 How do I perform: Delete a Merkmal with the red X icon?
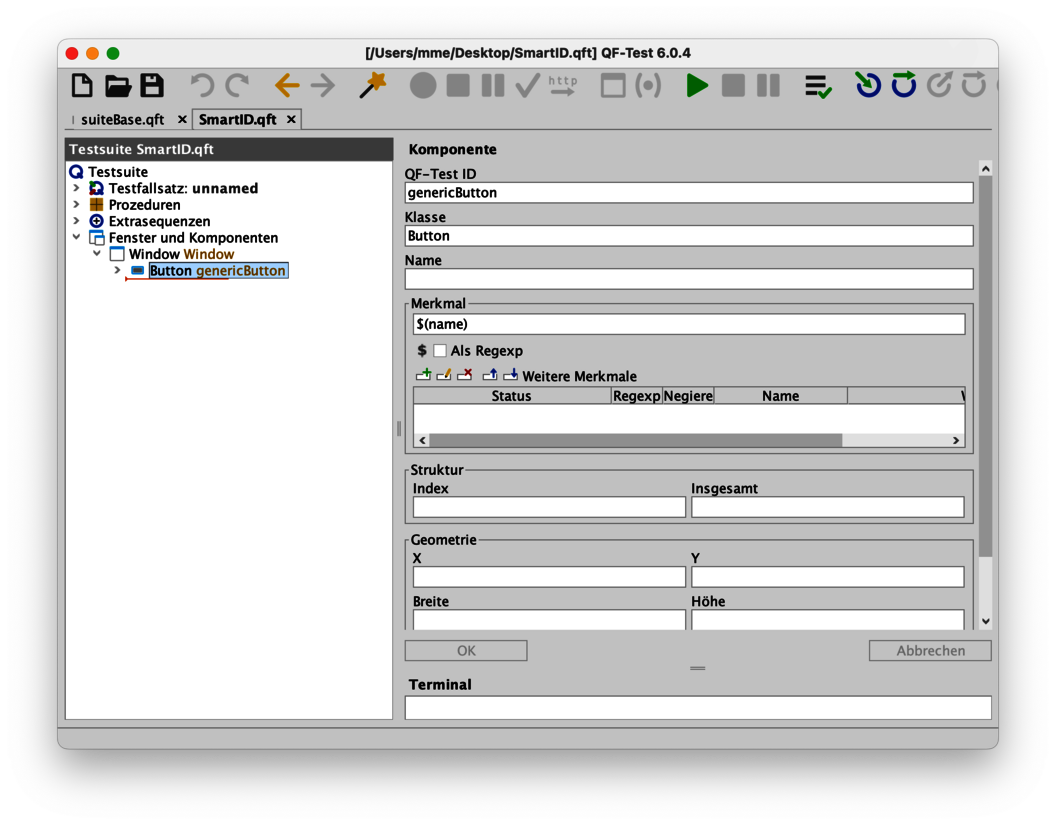coord(463,374)
